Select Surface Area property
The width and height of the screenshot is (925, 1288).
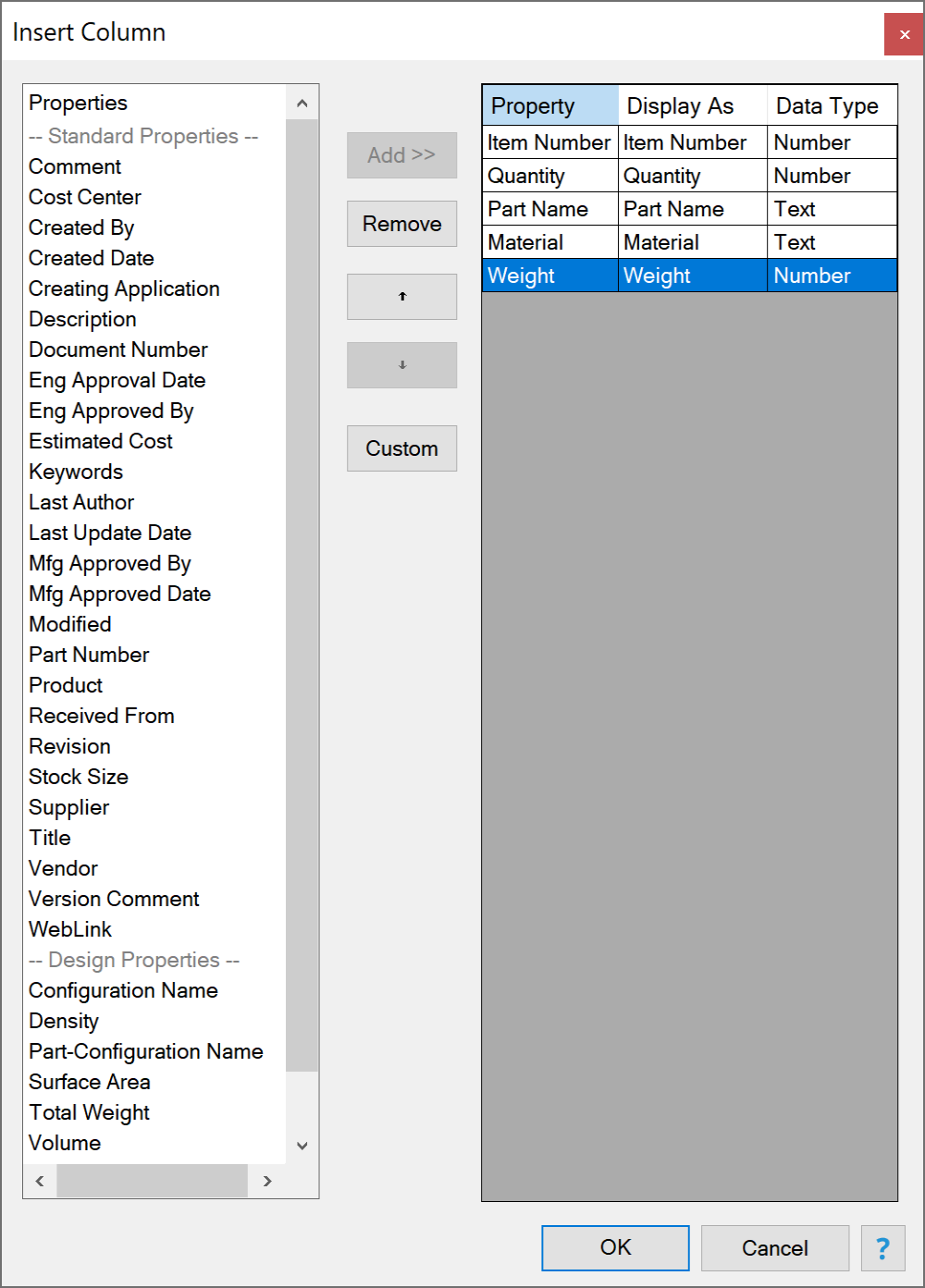[x=90, y=1082]
